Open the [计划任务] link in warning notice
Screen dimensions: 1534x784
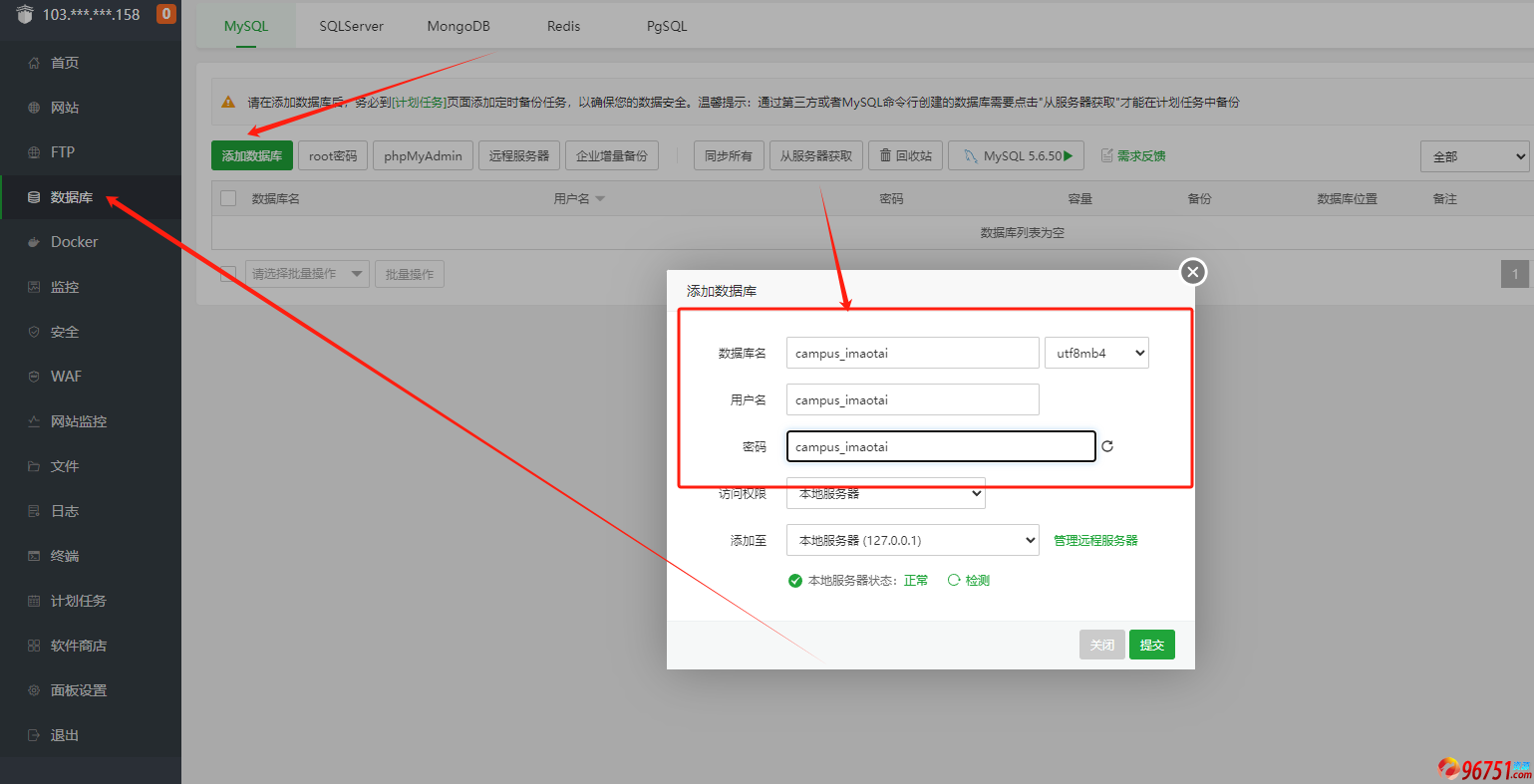click(x=419, y=102)
